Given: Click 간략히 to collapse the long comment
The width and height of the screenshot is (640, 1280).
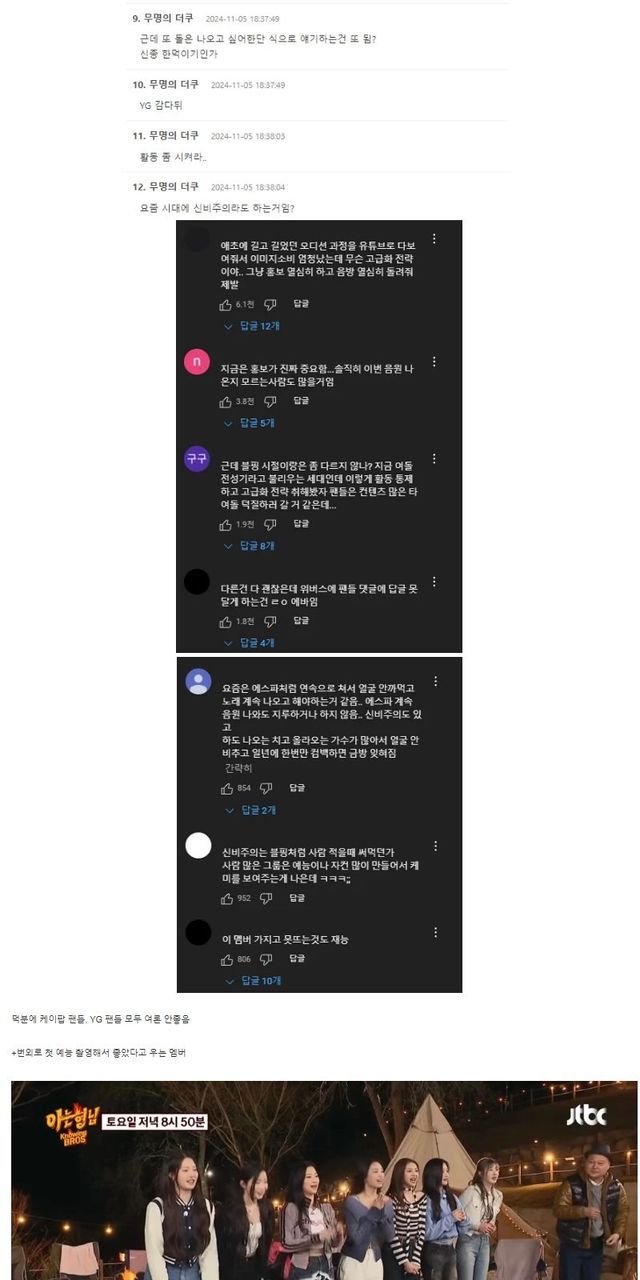Looking at the screenshot, I should coord(238,768).
